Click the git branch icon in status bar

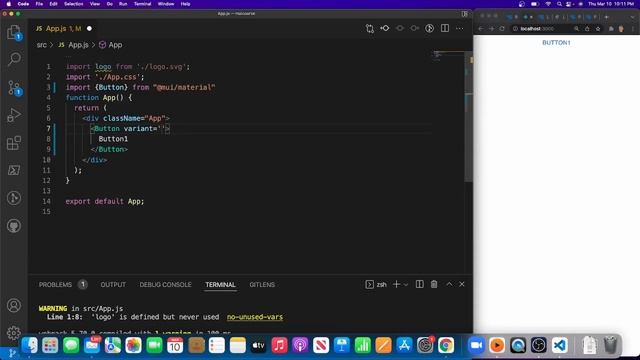click(x=11, y=353)
